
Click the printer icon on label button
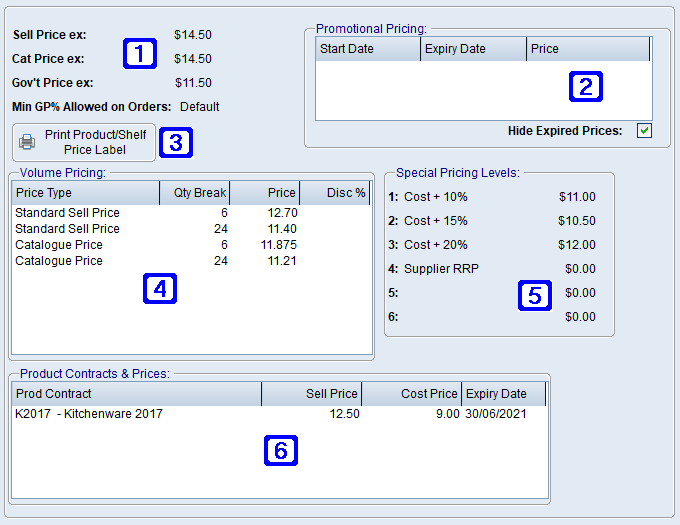point(27,142)
